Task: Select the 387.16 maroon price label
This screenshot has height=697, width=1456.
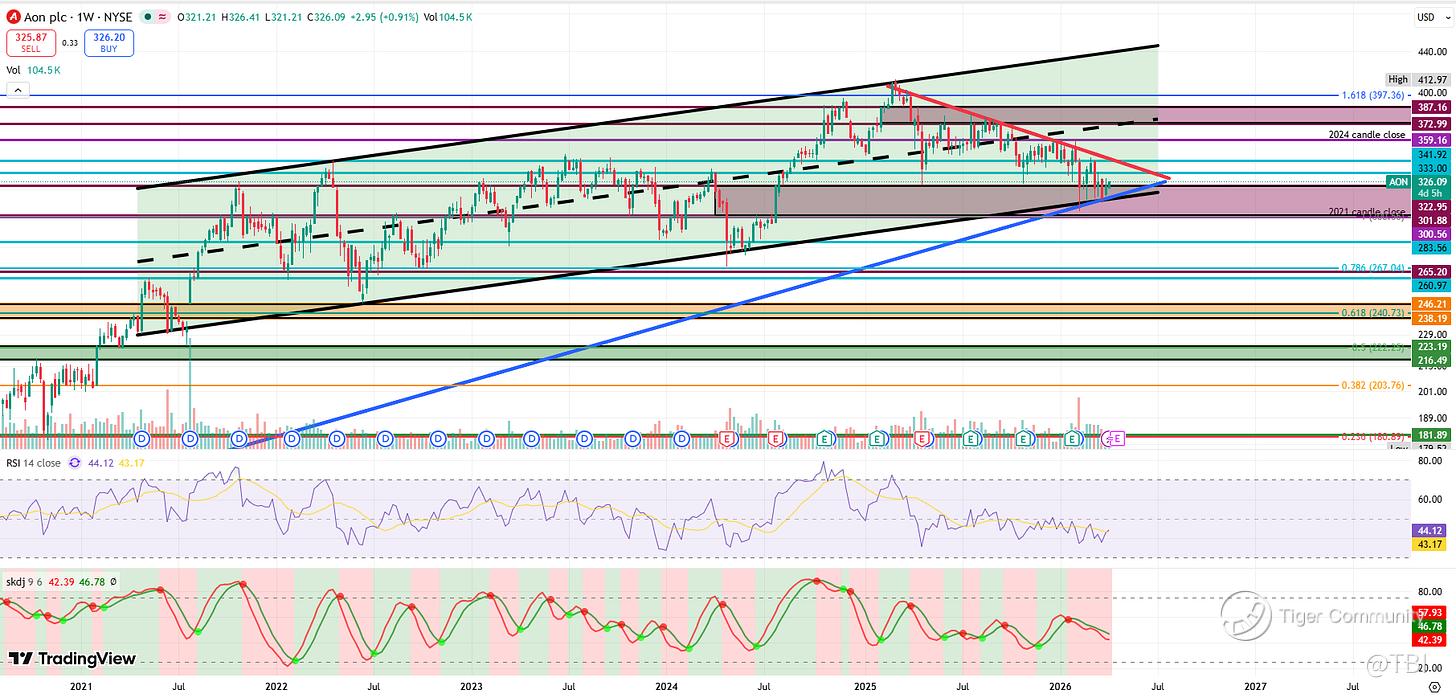Action: coord(1430,106)
